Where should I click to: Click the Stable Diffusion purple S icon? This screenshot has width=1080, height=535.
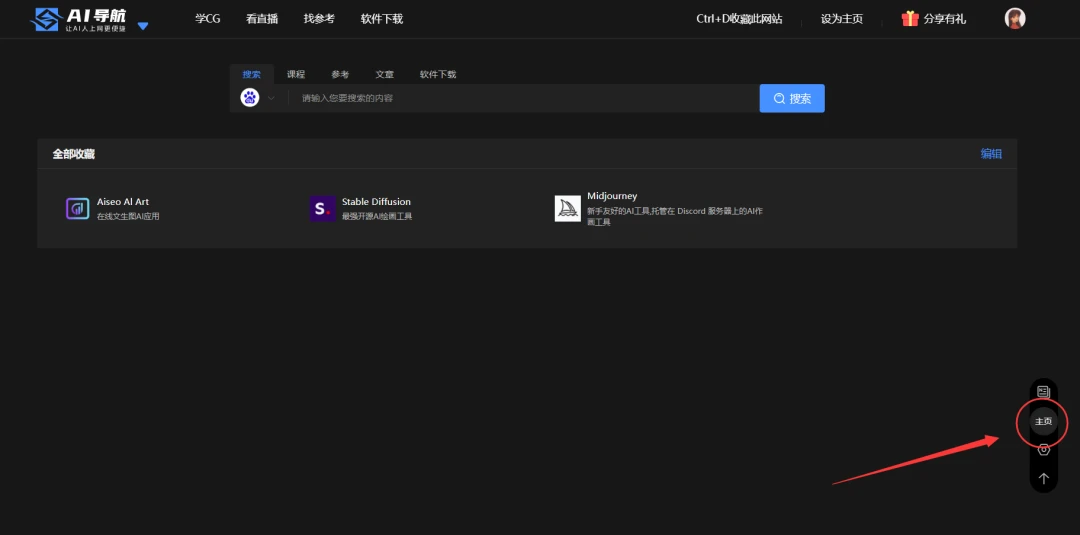(x=322, y=209)
